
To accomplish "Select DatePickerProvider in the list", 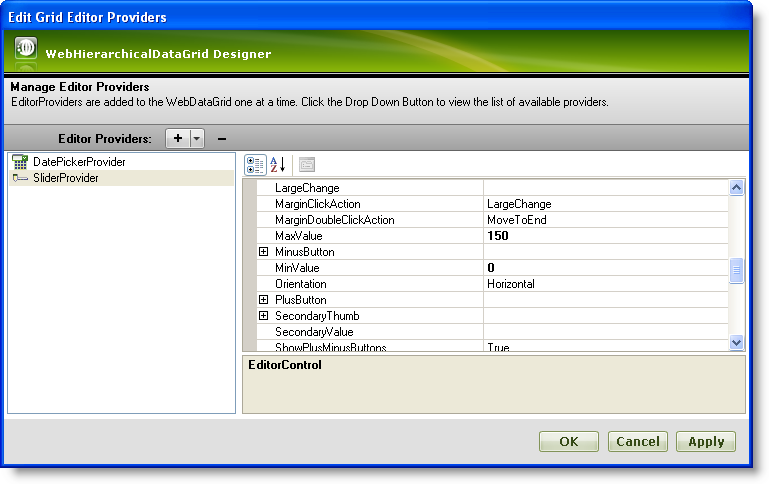I will pos(121,162).
